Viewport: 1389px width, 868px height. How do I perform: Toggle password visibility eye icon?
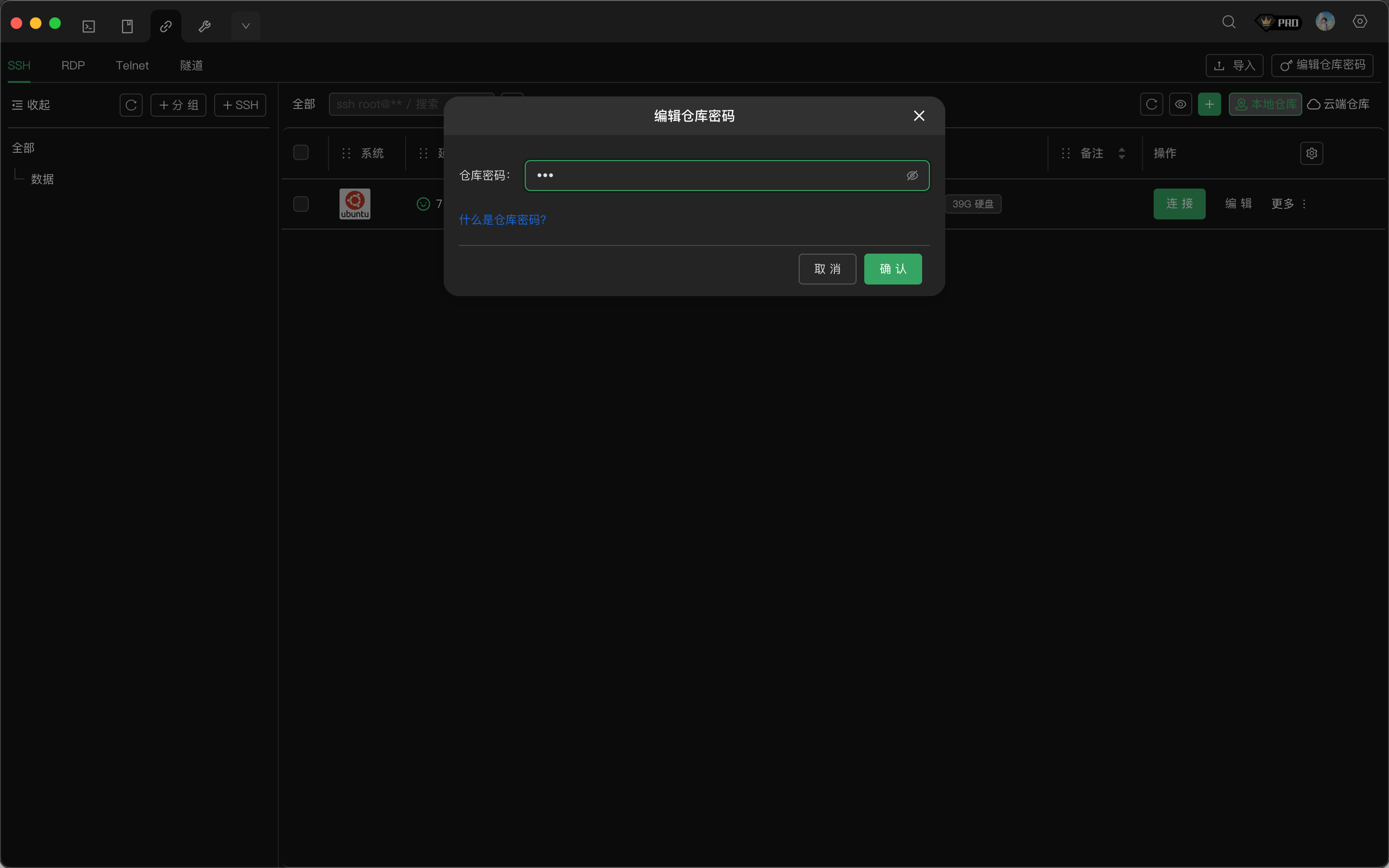[912, 176]
